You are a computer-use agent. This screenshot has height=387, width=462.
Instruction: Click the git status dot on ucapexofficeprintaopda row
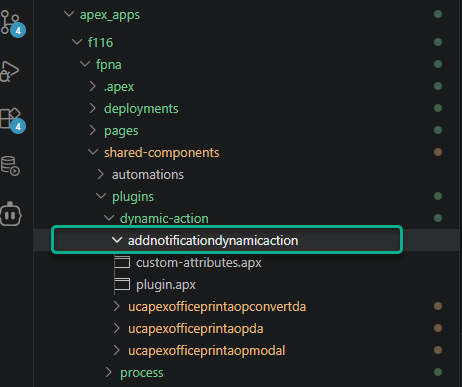coord(438,328)
